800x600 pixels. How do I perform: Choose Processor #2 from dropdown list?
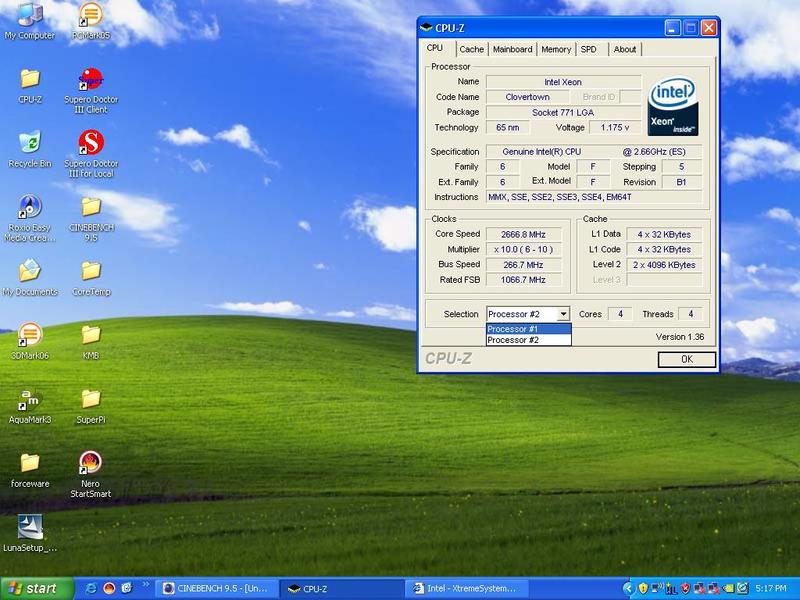pos(529,340)
